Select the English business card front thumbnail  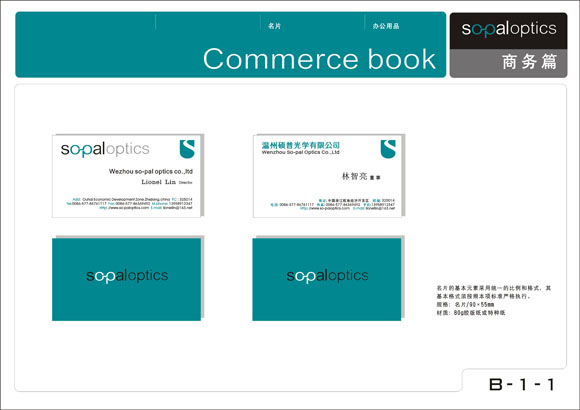coord(127,176)
